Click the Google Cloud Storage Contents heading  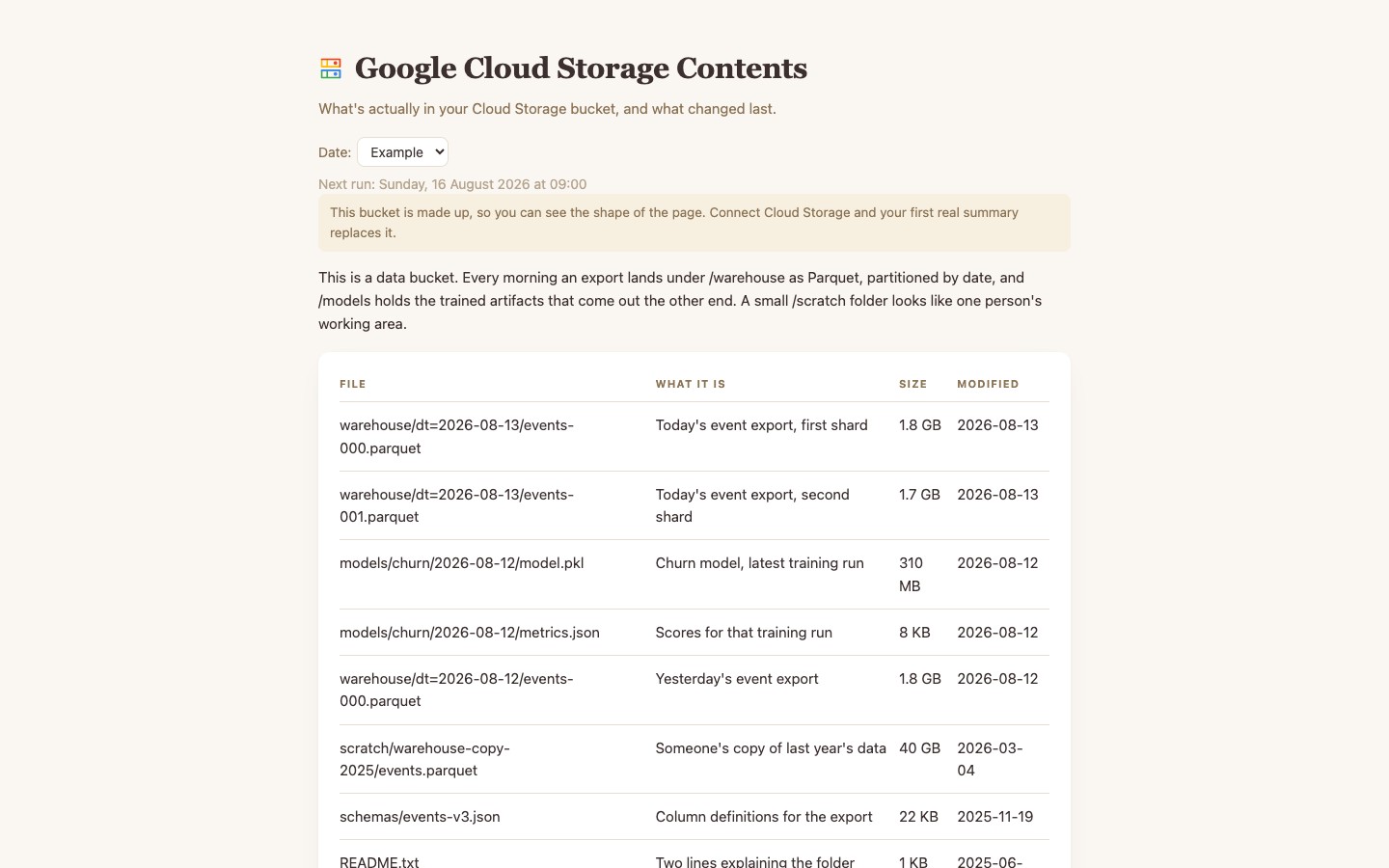tap(581, 68)
